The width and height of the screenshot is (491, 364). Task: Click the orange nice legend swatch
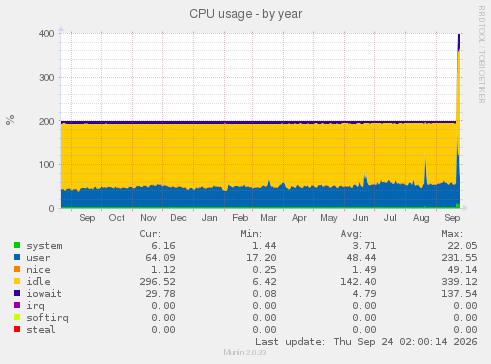coord(17,269)
